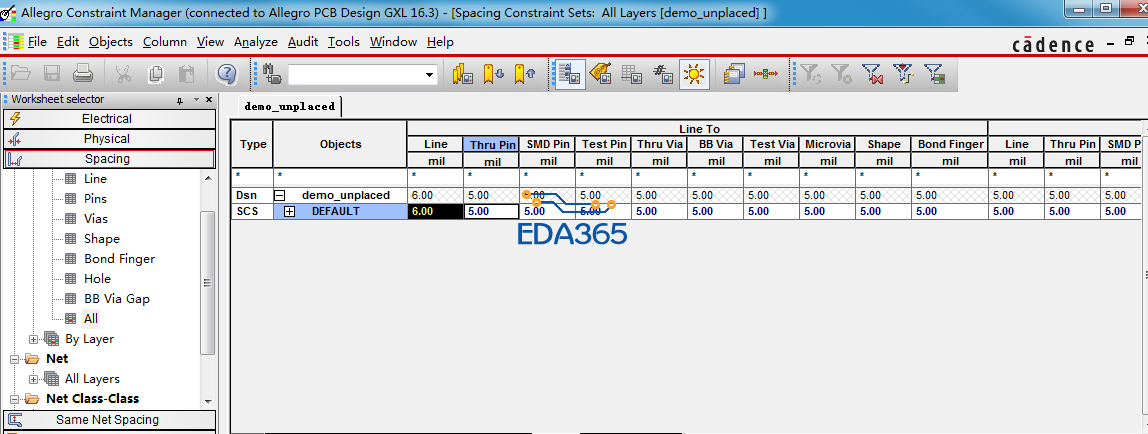Viewport: 1148px width, 434px height.
Task: Select the Shape worksheet tree item
Action: [102, 239]
